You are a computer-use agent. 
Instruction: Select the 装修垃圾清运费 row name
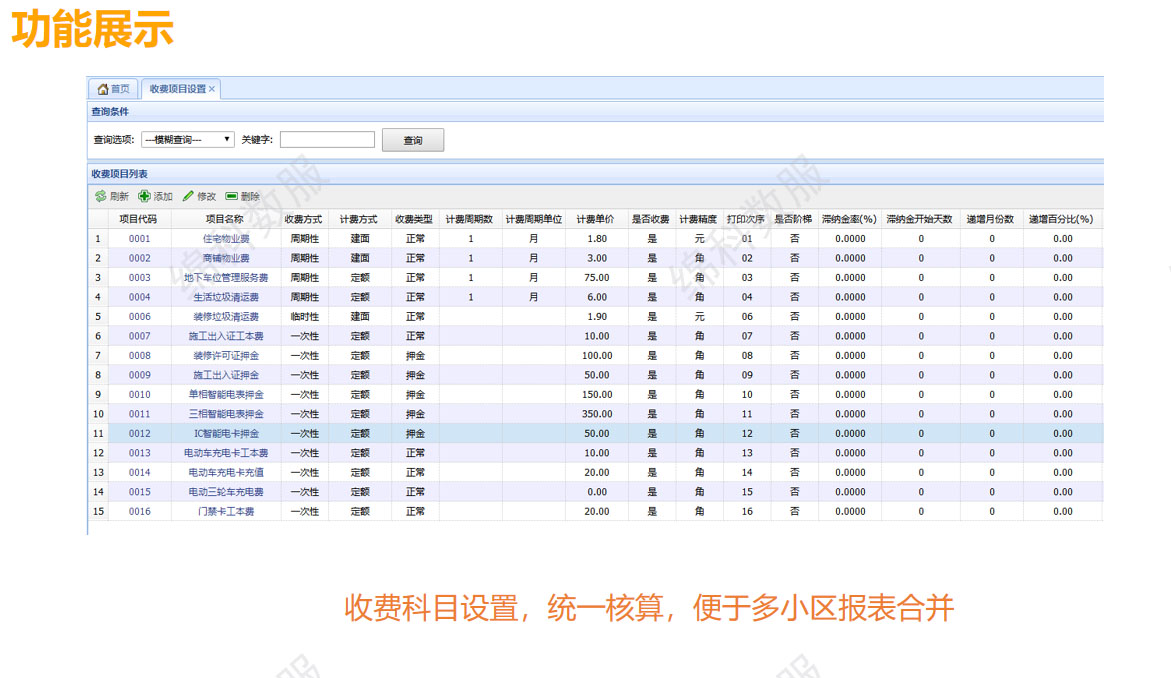226,317
